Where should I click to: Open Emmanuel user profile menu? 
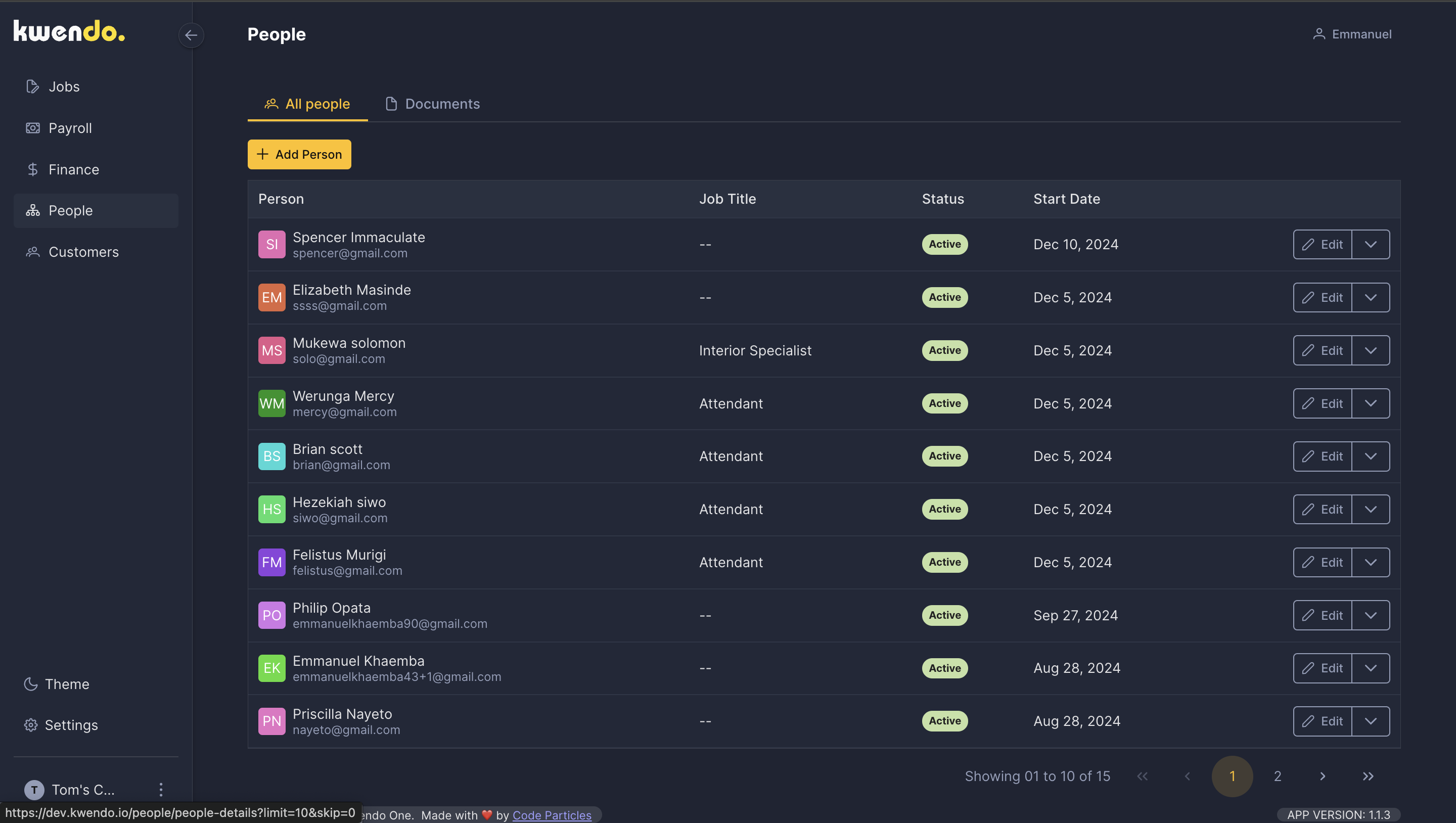1352,34
